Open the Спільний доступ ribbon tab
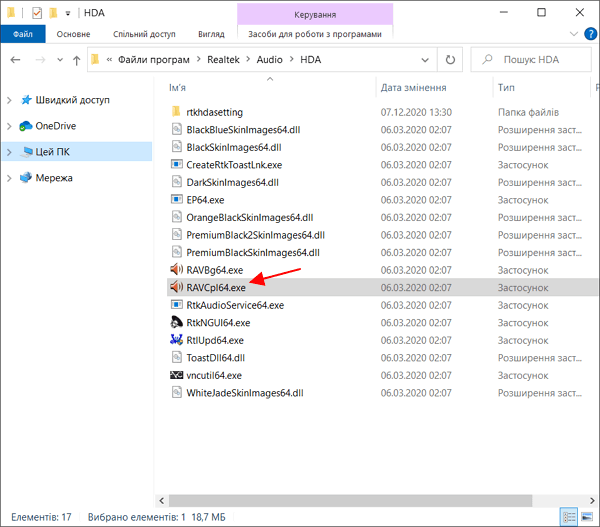600x527 pixels. pyautogui.click(x=144, y=34)
